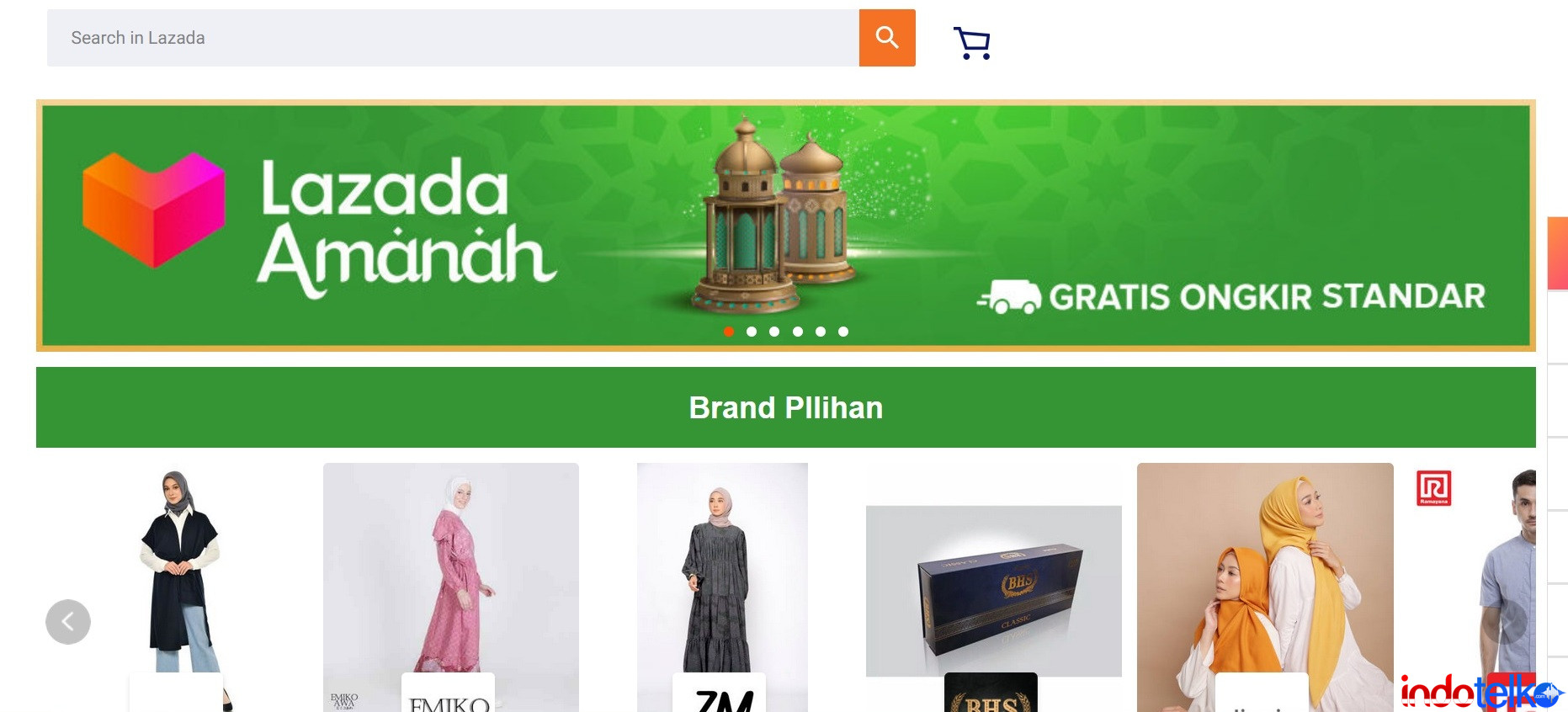Open the BHS Classic box product thumbnail
The image size is (1568, 712).
pos(994,591)
